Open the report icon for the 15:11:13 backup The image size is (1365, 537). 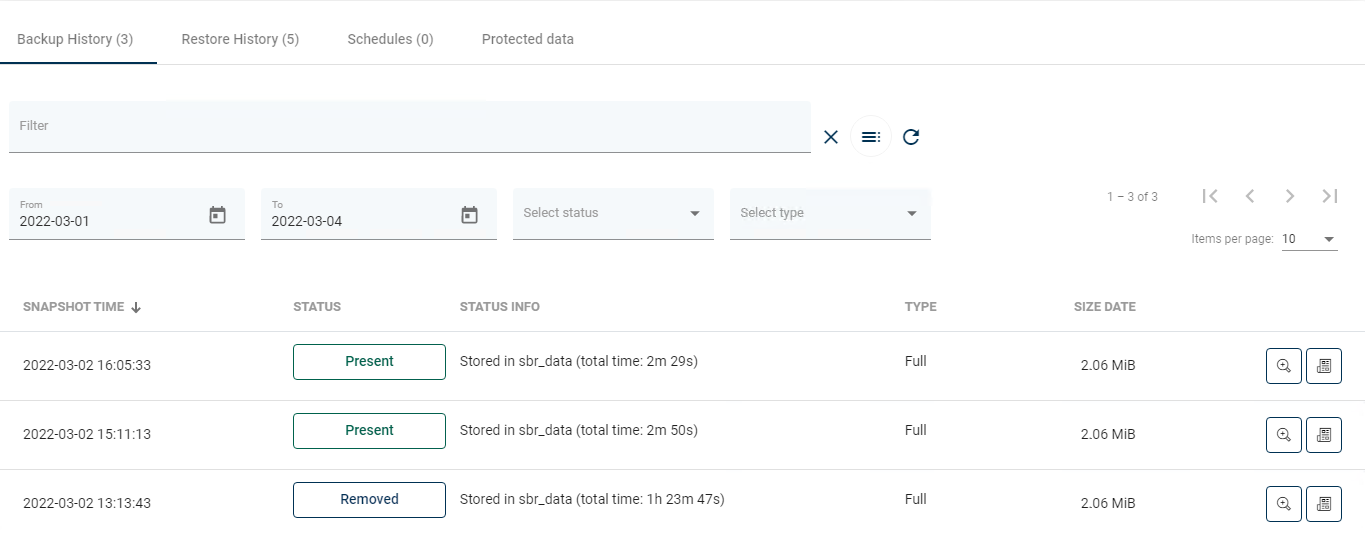tap(1323, 435)
